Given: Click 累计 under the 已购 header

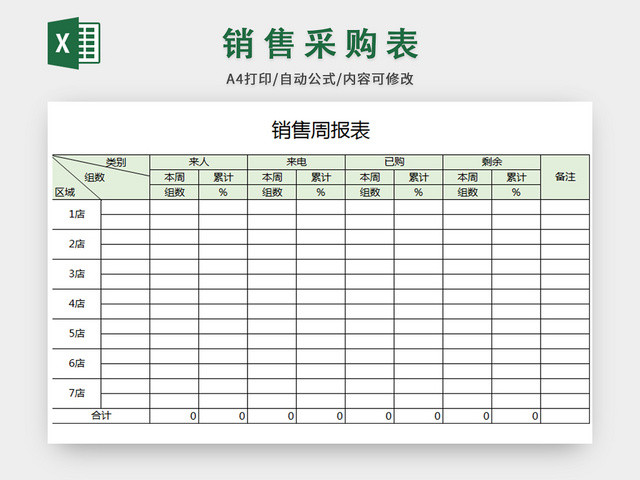Looking at the screenshot, I should click(418, 177).
